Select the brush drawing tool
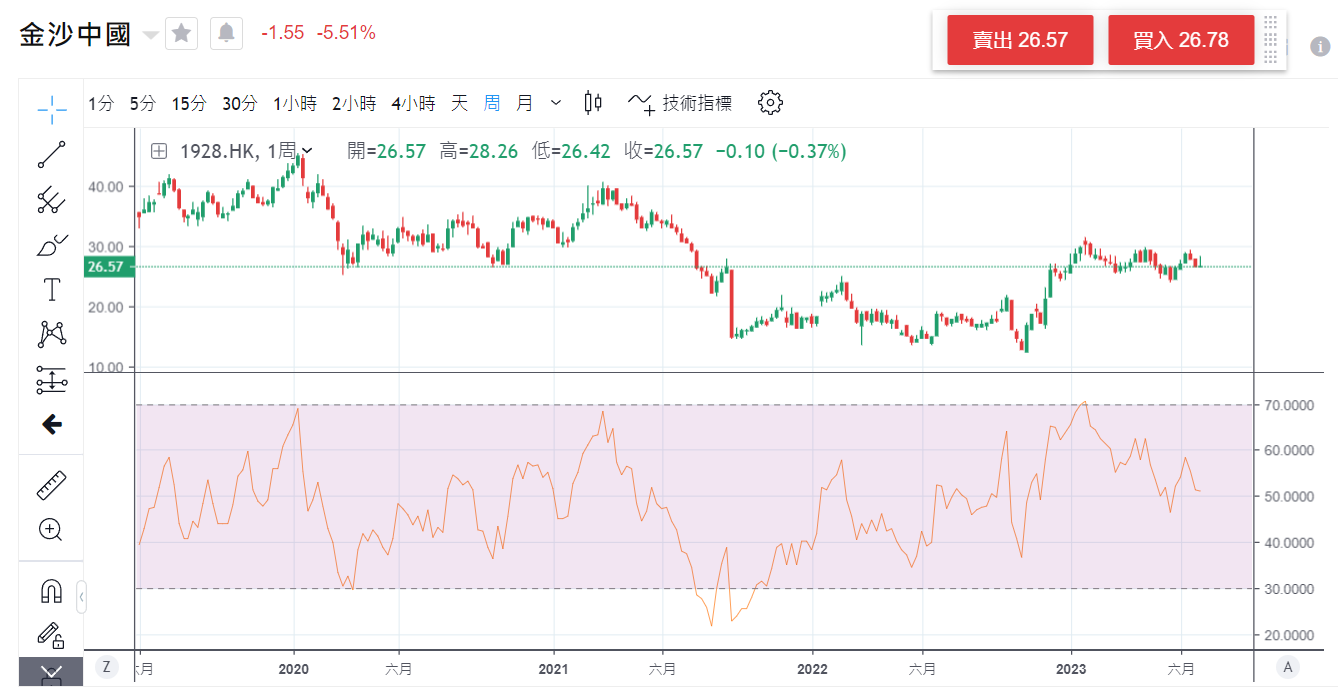 tap(51, 245)
